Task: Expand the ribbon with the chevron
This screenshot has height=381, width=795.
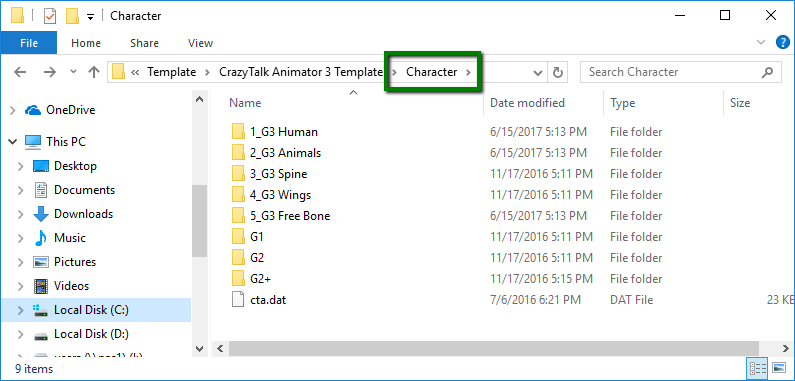Action: (761, 43)
